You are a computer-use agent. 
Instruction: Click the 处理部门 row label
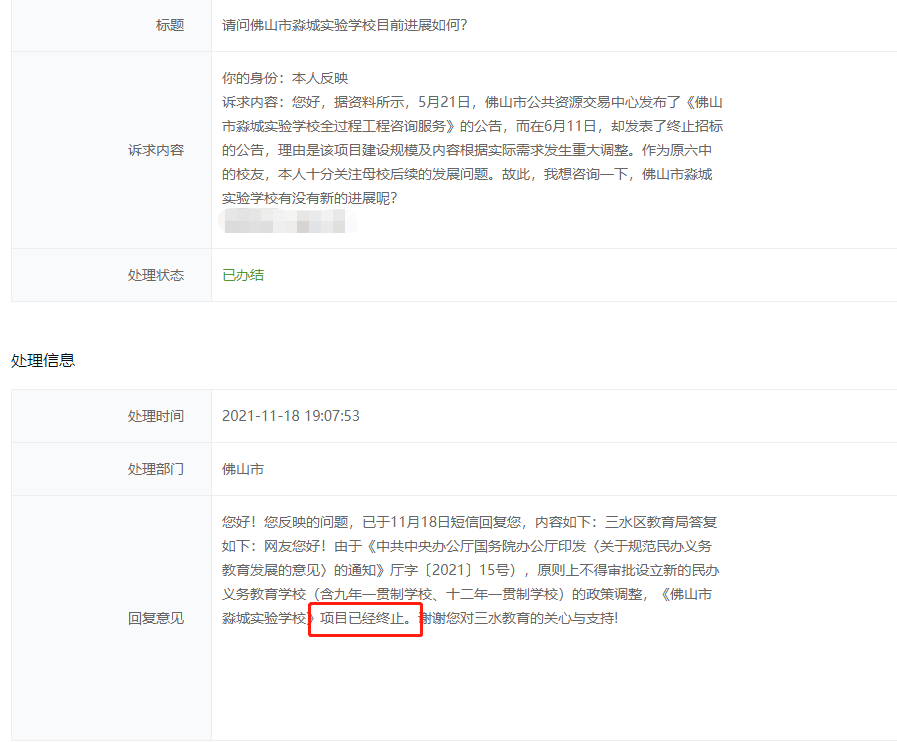point(156,469)
